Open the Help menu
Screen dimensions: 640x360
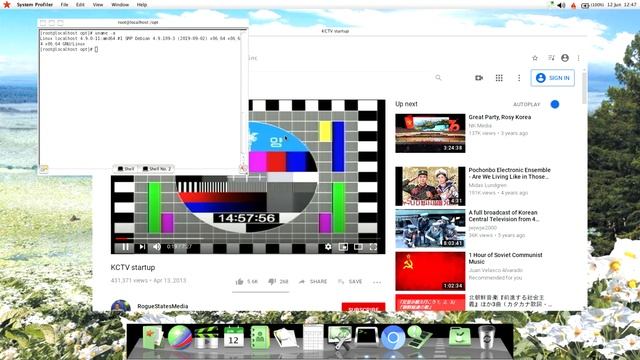pos(142,4)
